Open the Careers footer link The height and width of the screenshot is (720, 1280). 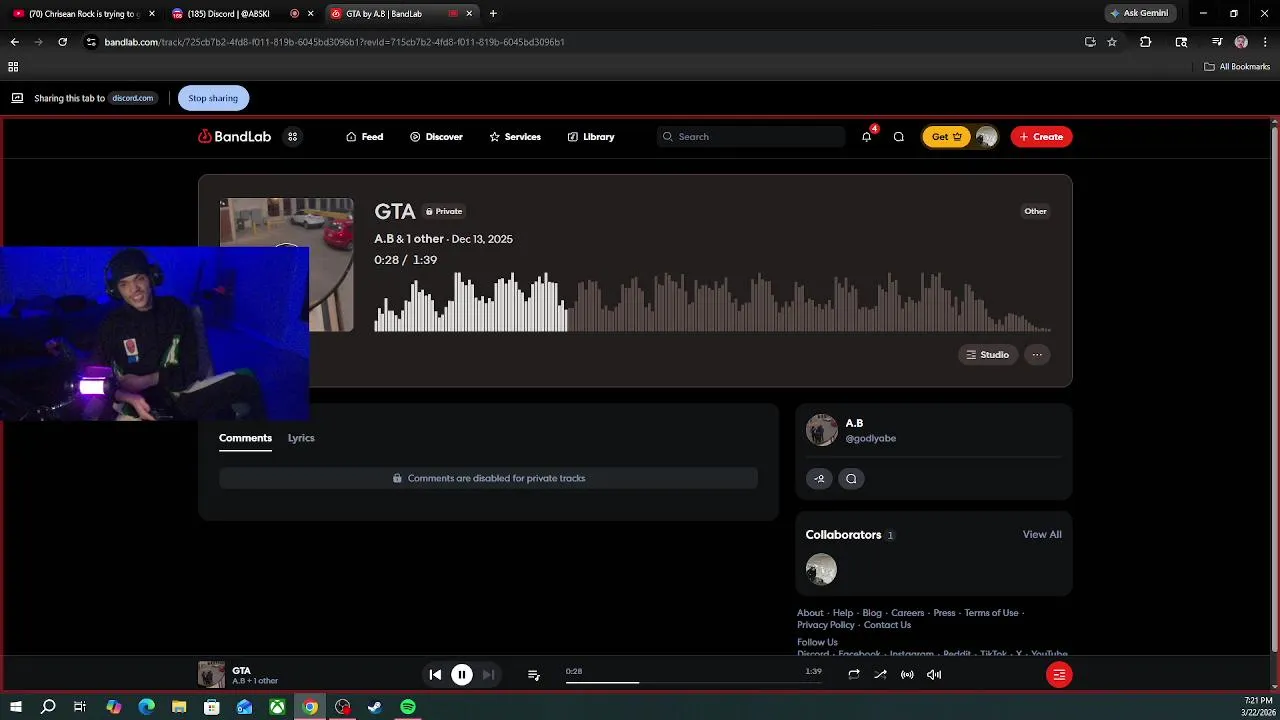point(908,613)
